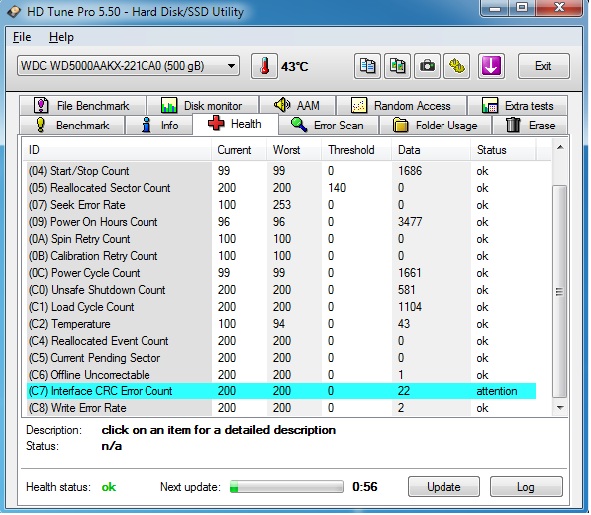Click the 0:56 next update countdown
The height and width of the screenshot is (515, 591).
(x=364, y=486)
